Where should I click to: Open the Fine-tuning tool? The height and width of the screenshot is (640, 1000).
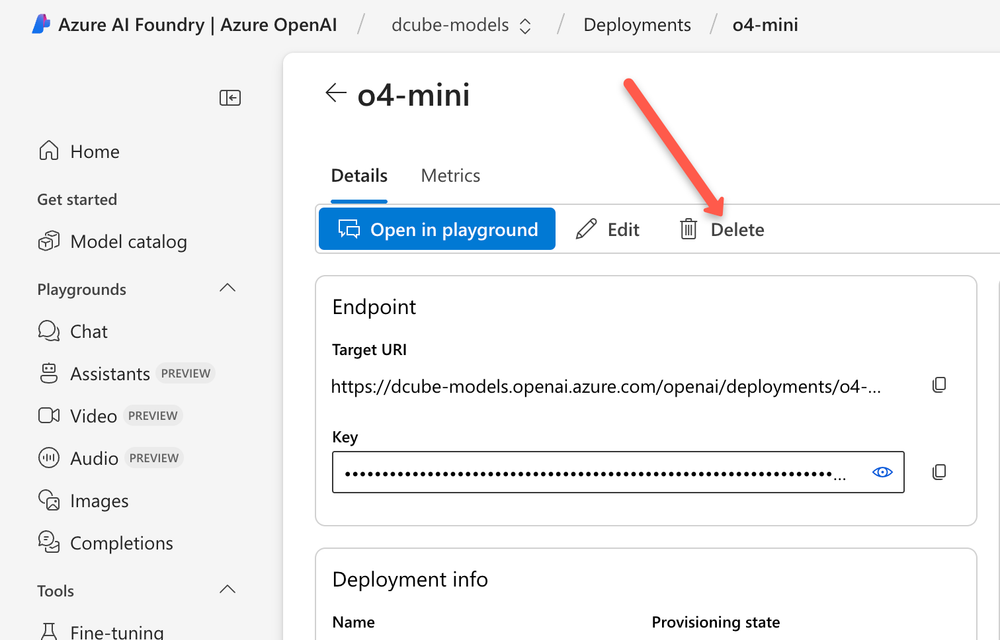(117, 630)
